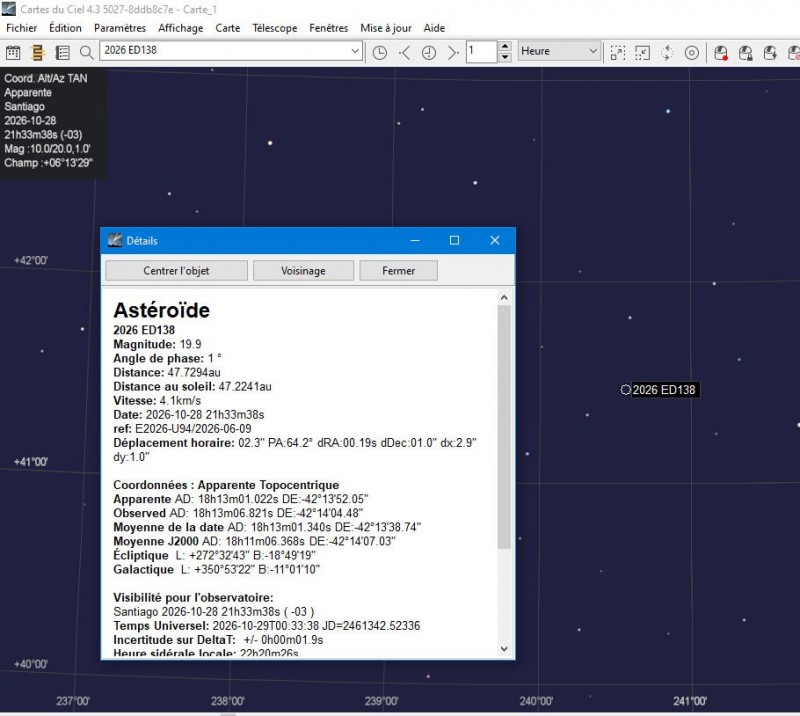Click the circular target toolbar icon
The height and width of the screenshot is (716, 800).
pos(691,52)
